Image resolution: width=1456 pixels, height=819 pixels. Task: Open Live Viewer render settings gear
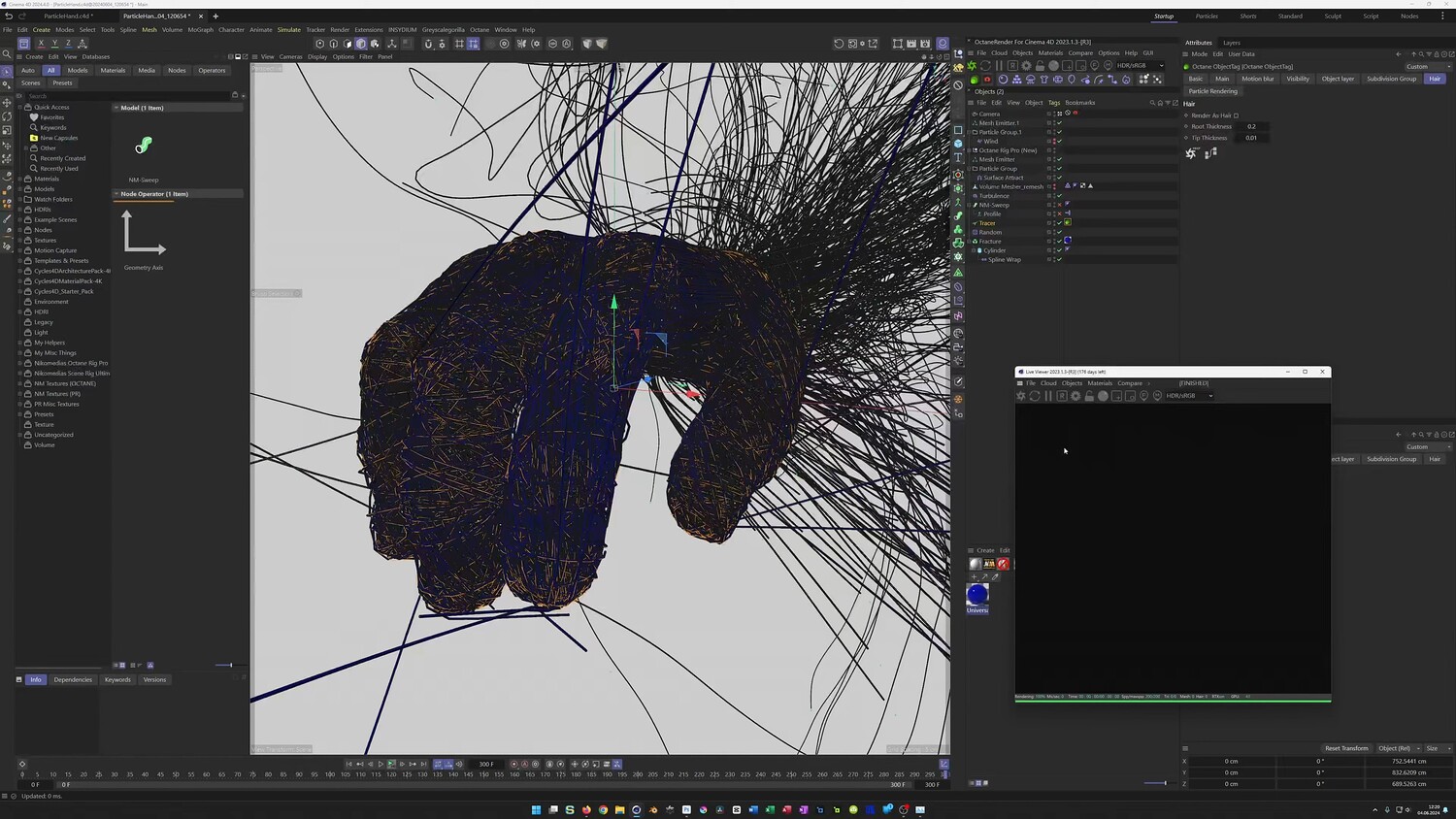(1075, 396)
